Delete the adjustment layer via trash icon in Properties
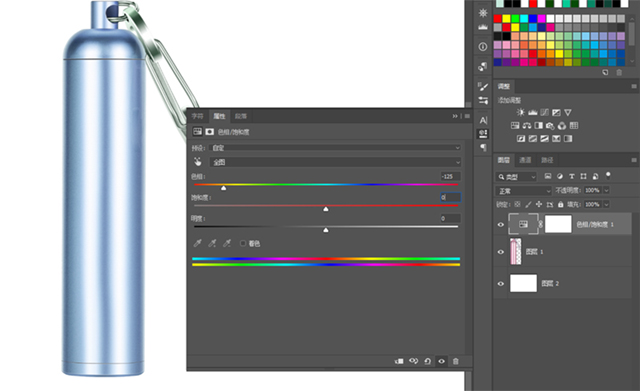This screenshot has height=391, width=640. pyautogui.click(x=456, y=361)
